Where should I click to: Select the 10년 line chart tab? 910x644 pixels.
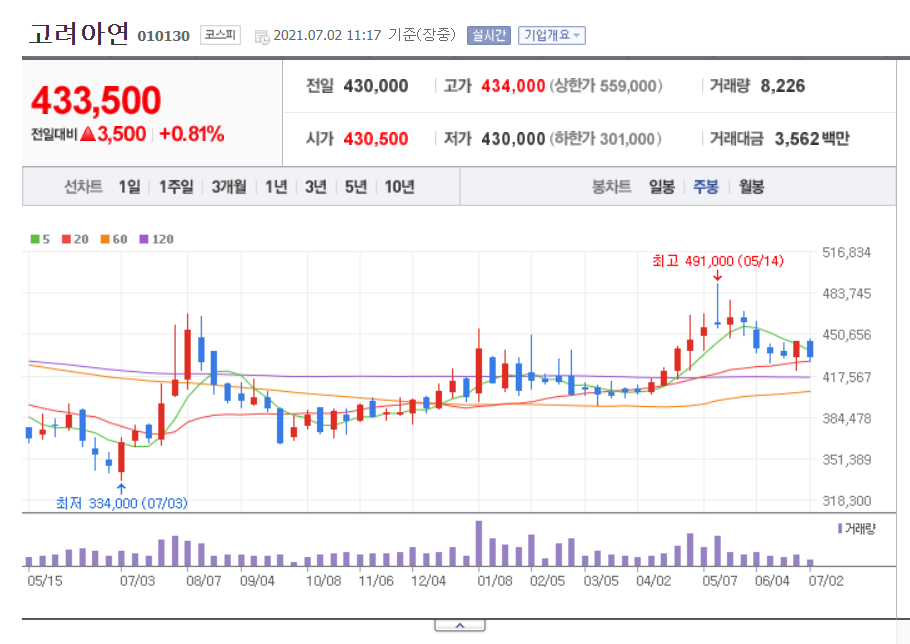tap(399, 187)
